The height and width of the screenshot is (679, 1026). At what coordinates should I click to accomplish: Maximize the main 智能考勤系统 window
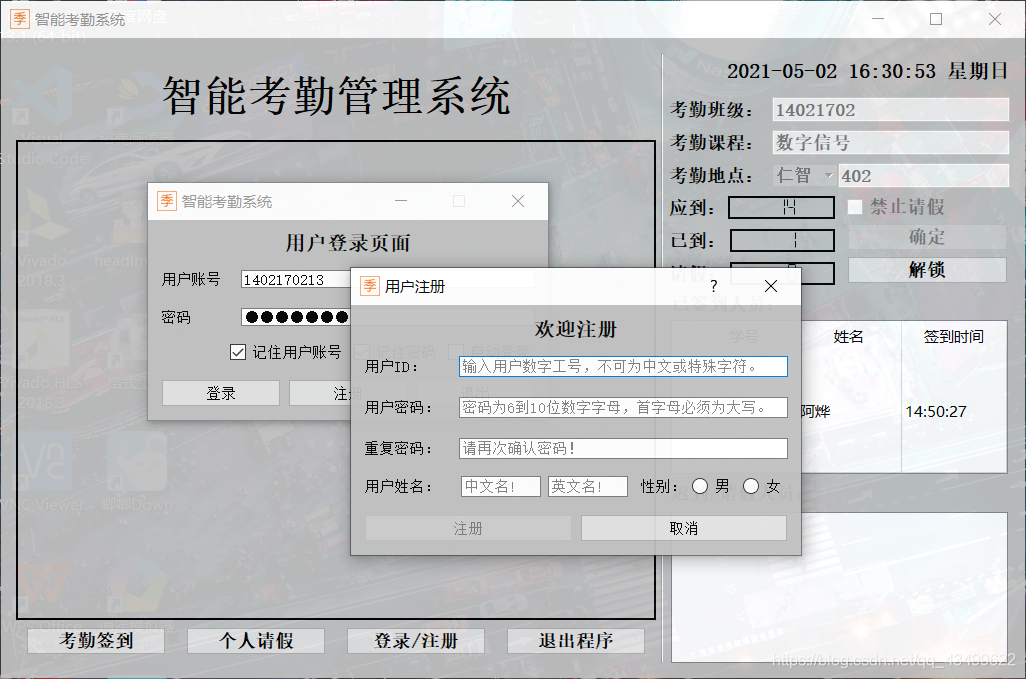point(936,19)
